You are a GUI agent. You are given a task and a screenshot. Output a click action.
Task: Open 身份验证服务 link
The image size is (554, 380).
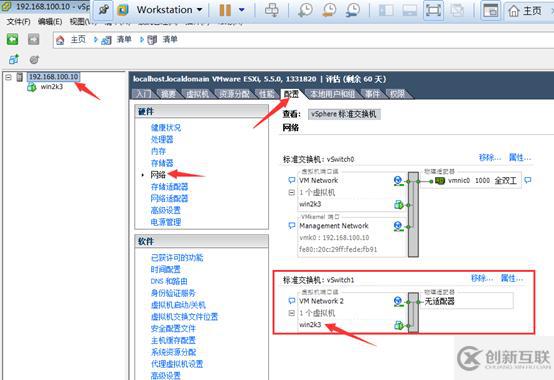[x=173, y=293]
